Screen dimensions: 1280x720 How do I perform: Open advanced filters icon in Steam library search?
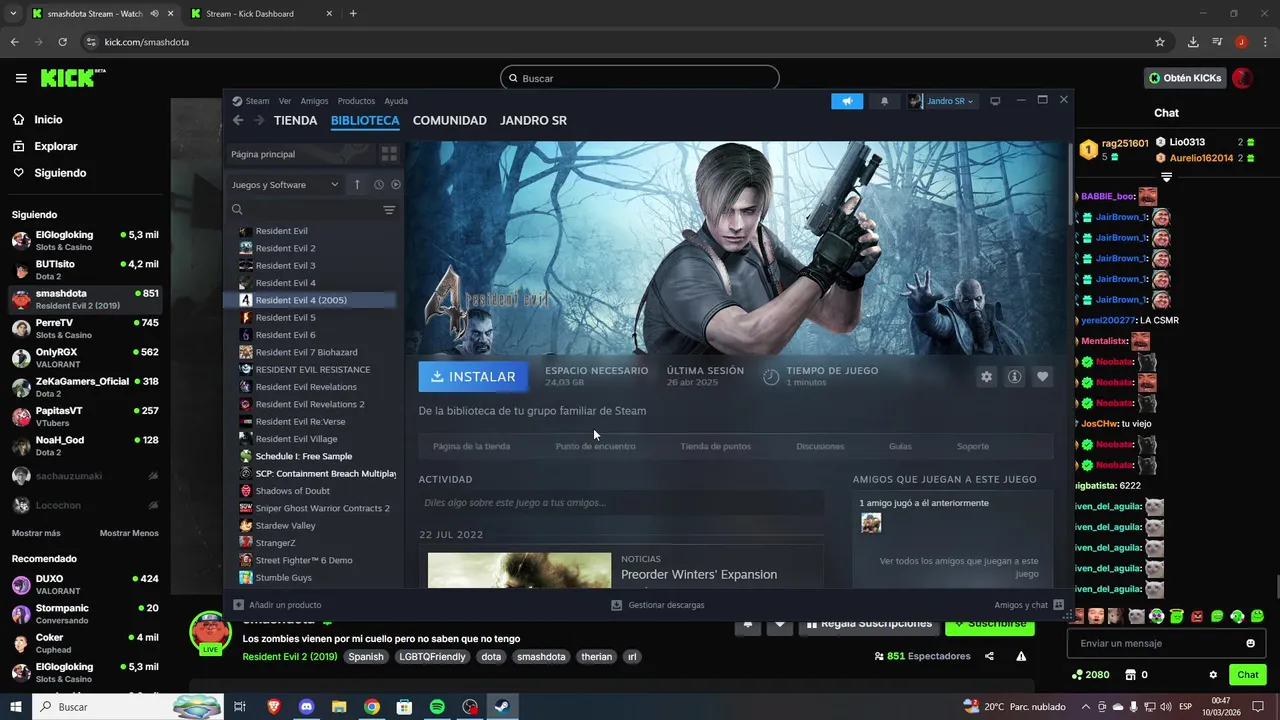[389, 210]
